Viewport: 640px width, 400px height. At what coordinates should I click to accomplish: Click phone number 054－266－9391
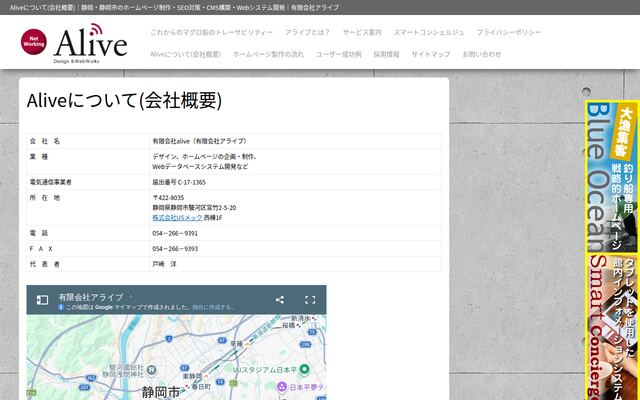(x=175, y=233)
